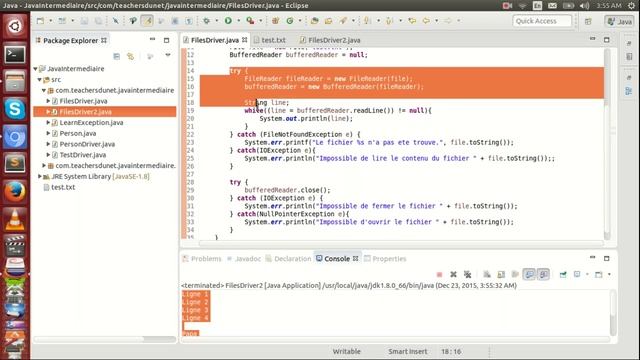Toggle Link with Editor in Package Explorer
640x360 pixels.
130,56
